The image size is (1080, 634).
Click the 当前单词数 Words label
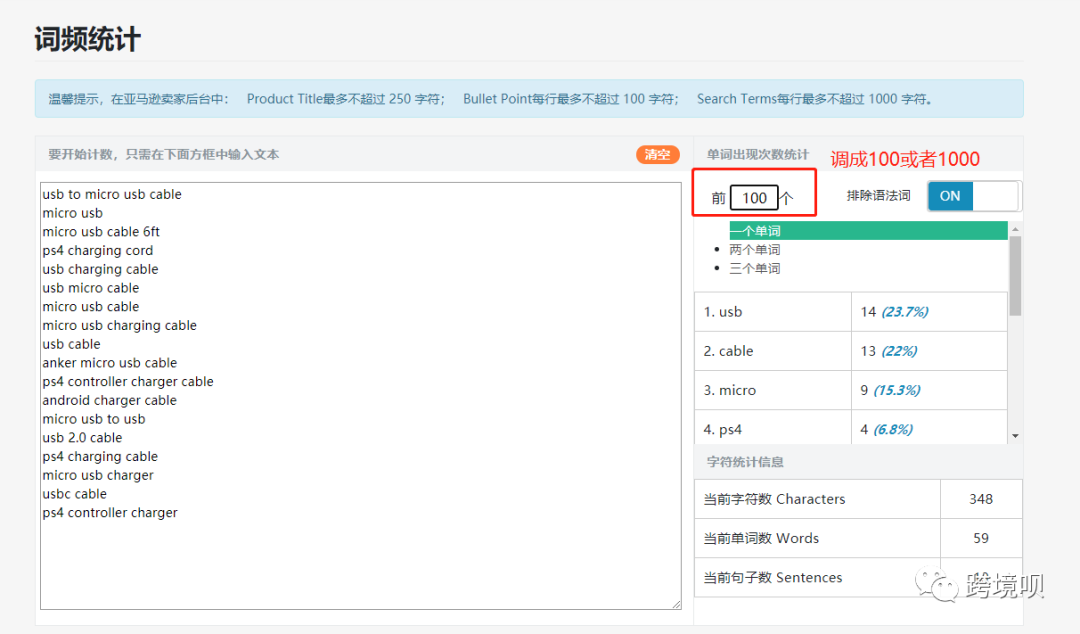[761, 538]
